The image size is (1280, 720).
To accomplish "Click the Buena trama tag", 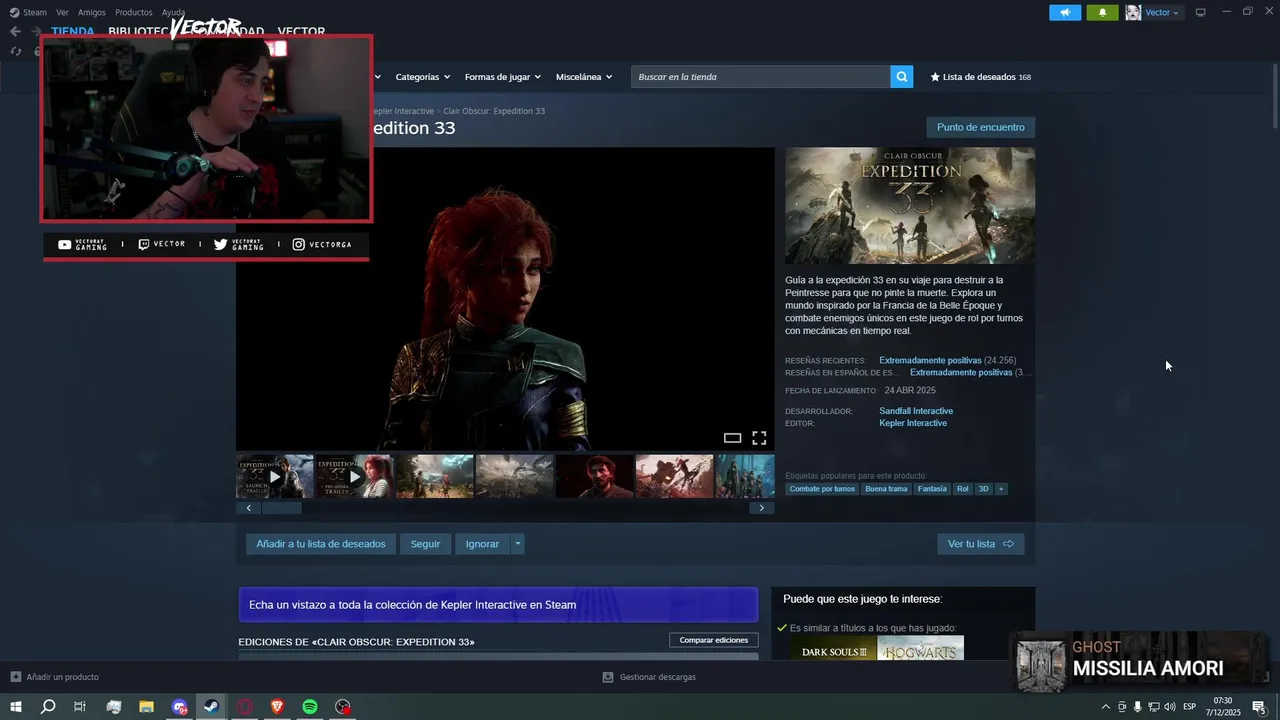I will 886,489.
